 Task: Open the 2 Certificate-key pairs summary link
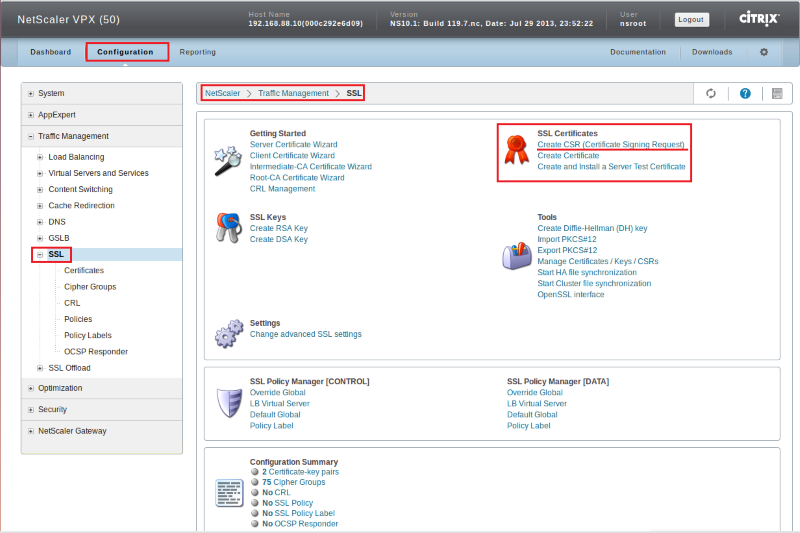[301, 472]
